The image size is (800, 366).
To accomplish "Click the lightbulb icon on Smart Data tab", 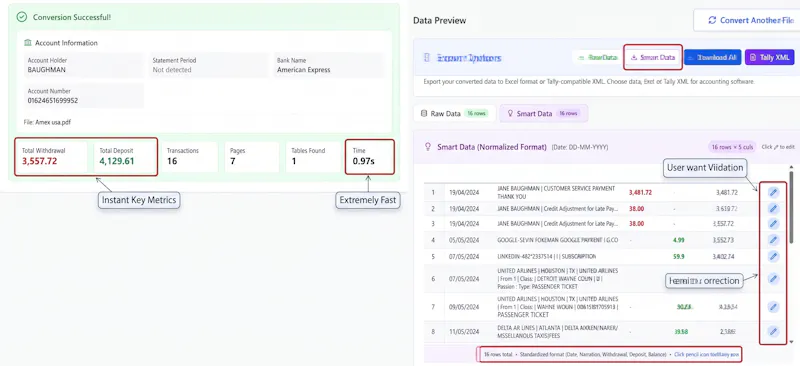I will pos(509,114).
